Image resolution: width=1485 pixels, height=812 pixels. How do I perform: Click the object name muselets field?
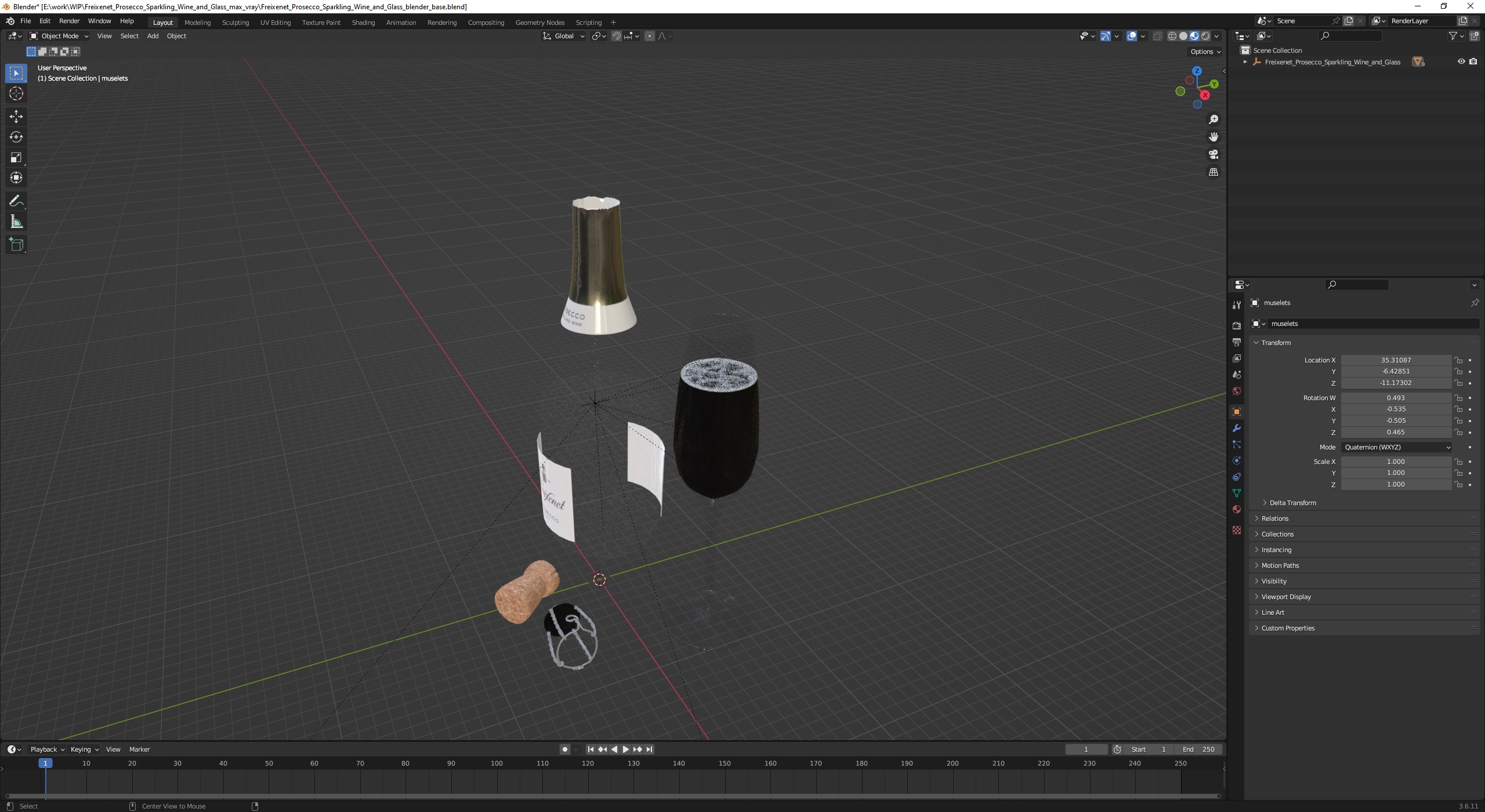pos(1373,324)
